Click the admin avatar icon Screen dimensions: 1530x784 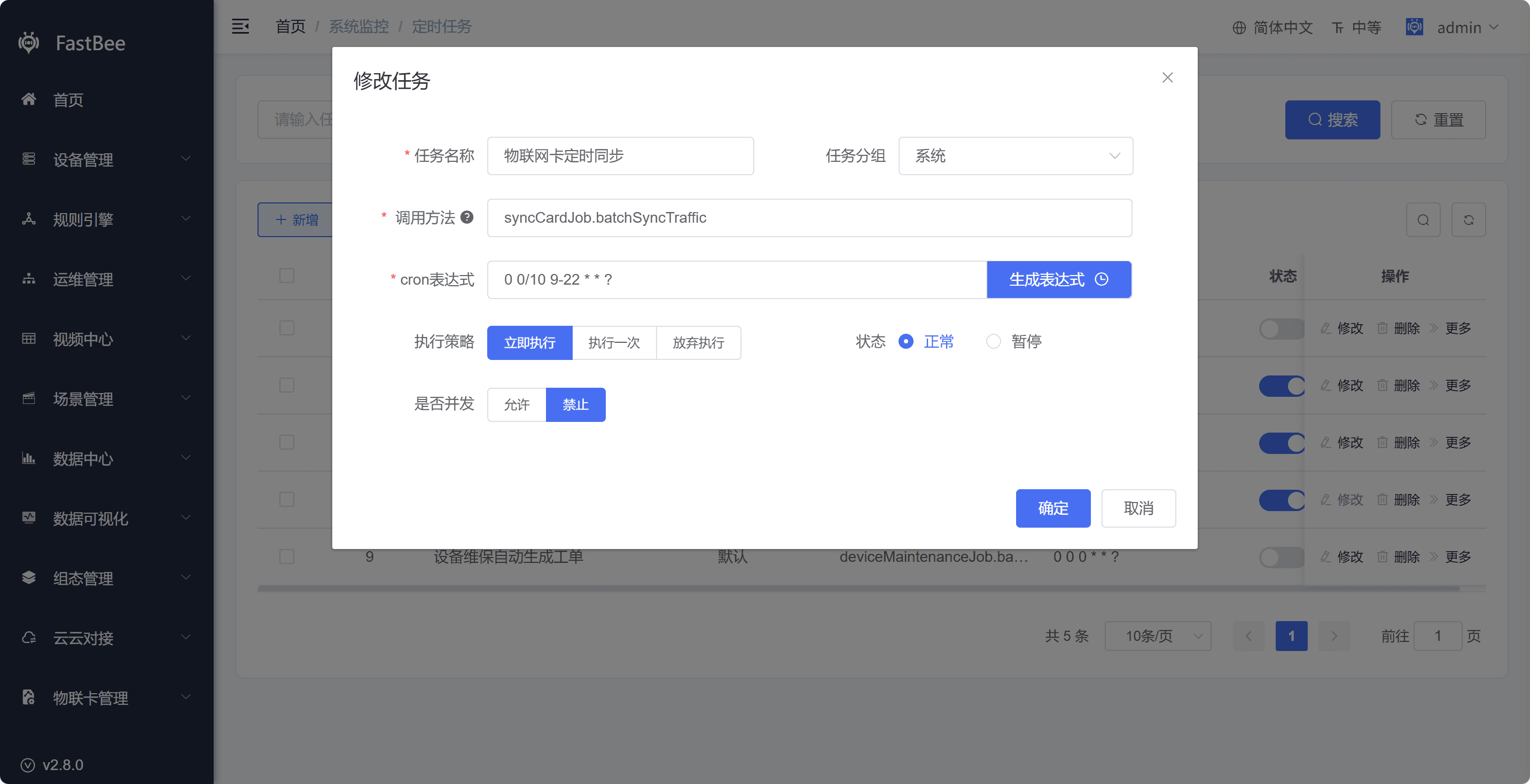tap(1414, 27)
